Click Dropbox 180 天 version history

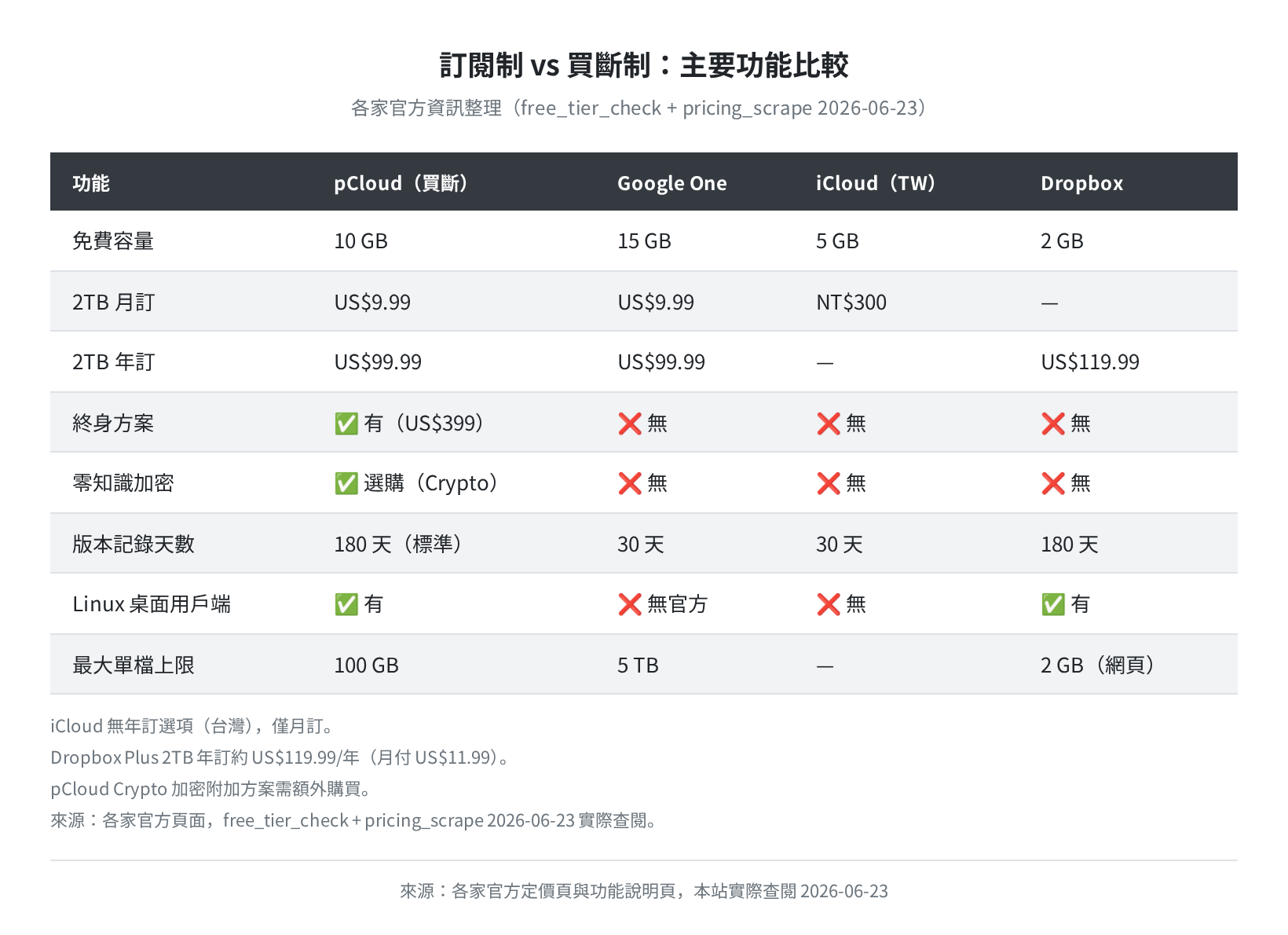pos(1070,544)
